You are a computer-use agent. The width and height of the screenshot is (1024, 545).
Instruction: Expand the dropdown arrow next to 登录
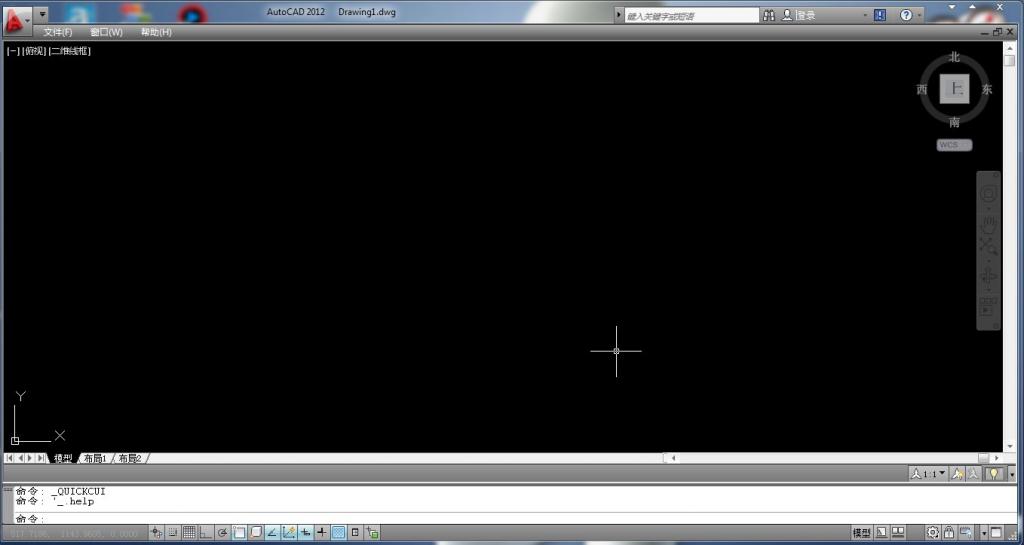(865, 15)
